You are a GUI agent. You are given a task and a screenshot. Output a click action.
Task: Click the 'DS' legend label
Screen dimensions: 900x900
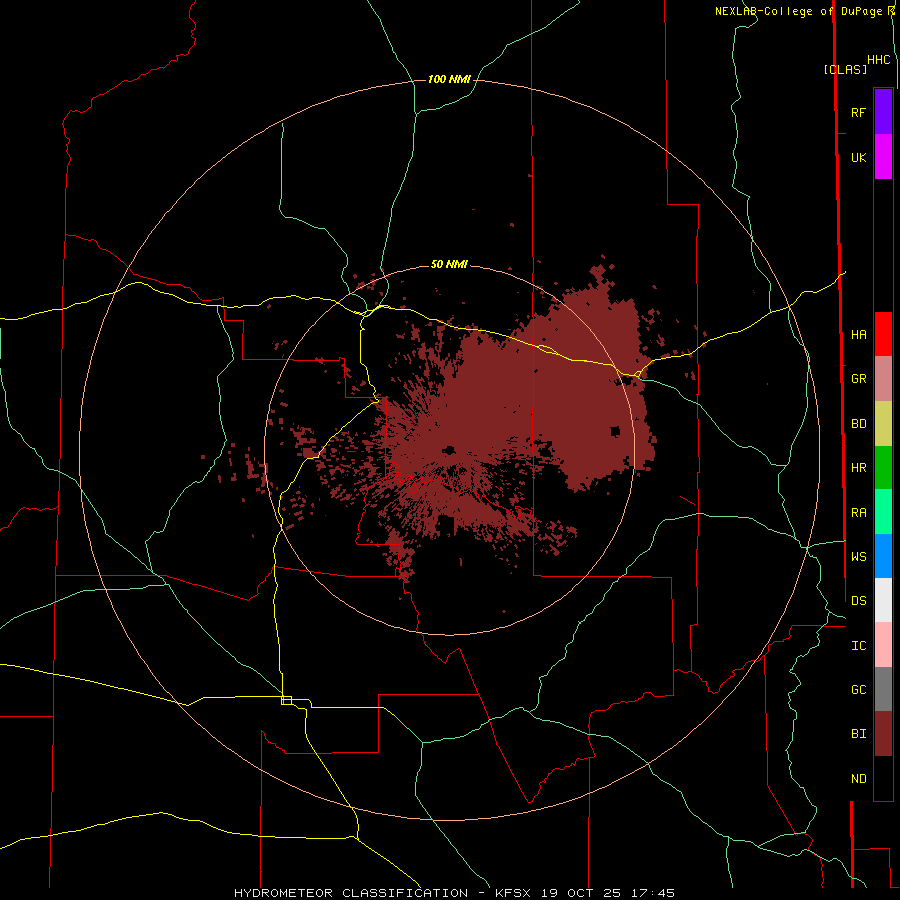858,600
